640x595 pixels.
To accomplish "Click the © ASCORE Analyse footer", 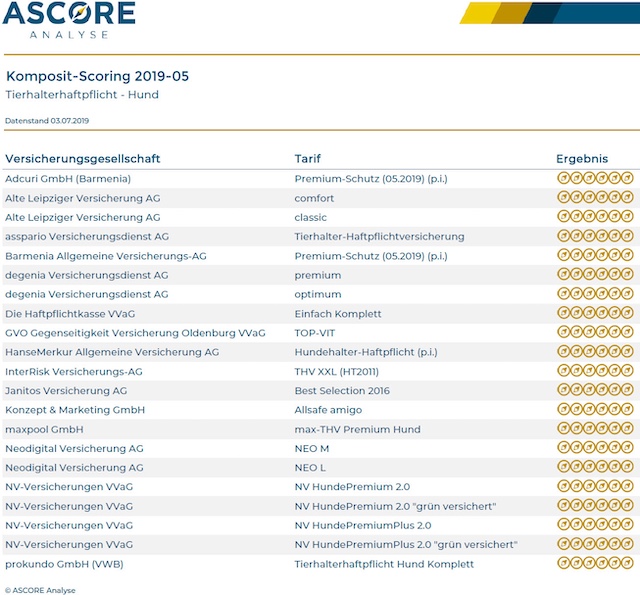I will 40,591.
